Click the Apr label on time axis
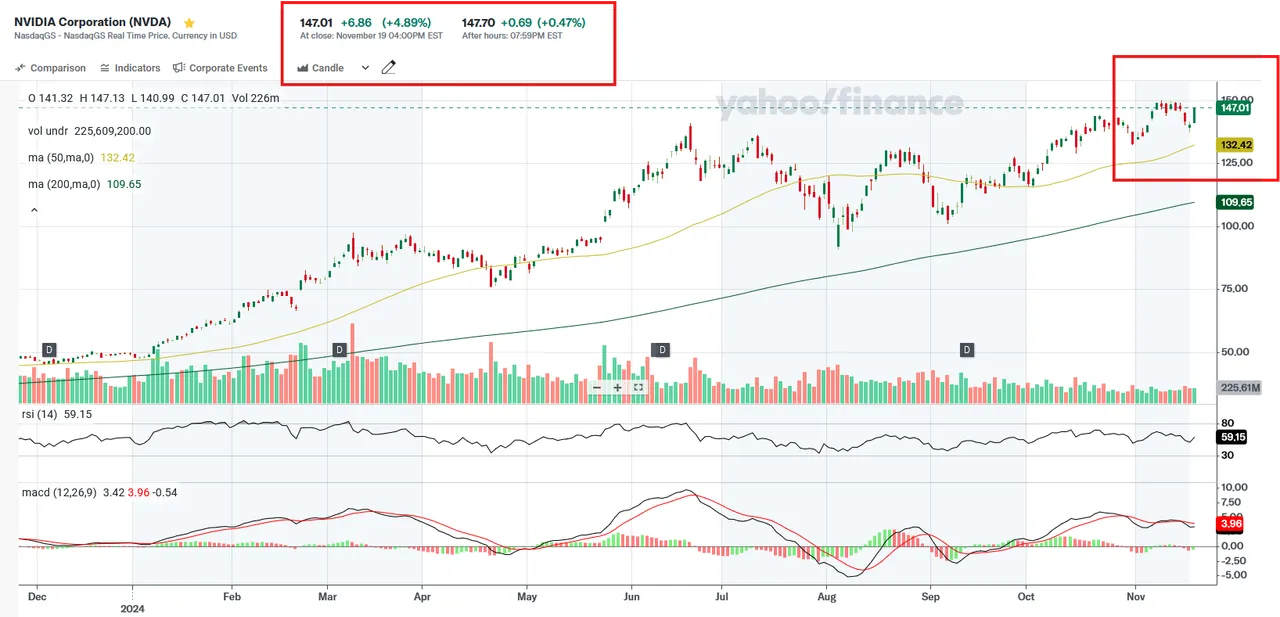 pyautogui.click(x=421, y=595)
